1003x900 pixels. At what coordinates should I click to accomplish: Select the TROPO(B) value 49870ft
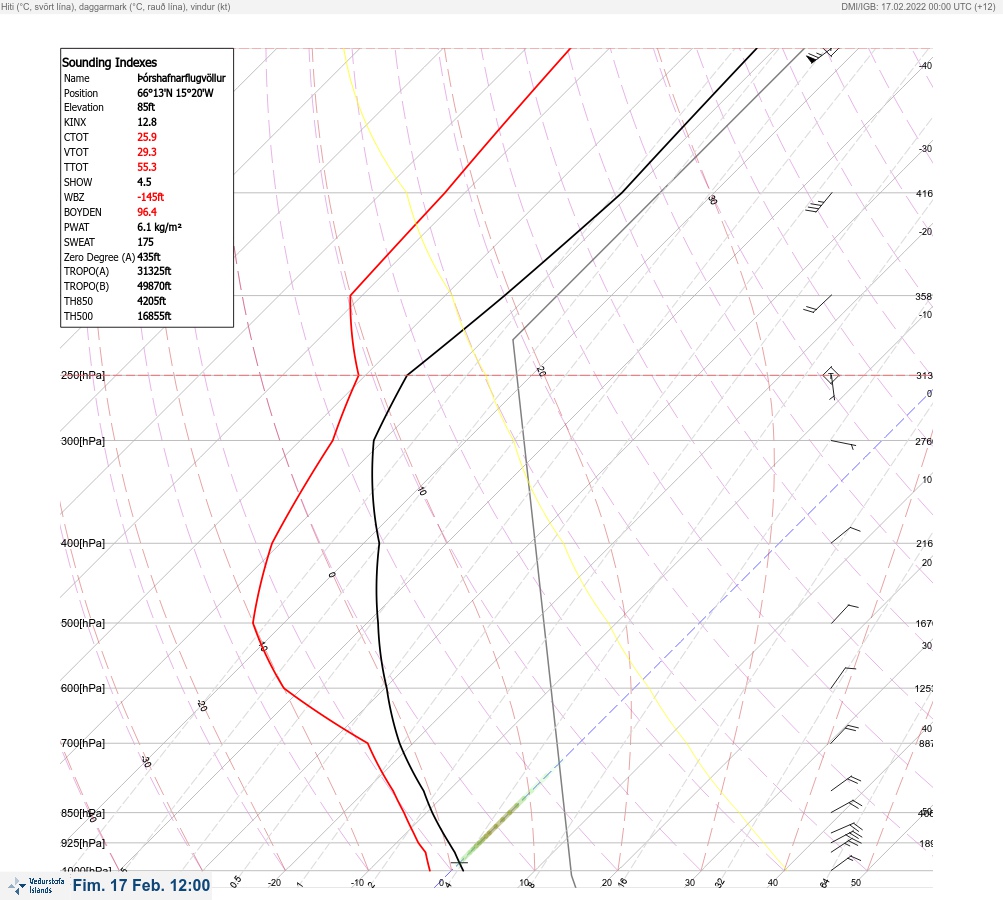tap(154, 286)
